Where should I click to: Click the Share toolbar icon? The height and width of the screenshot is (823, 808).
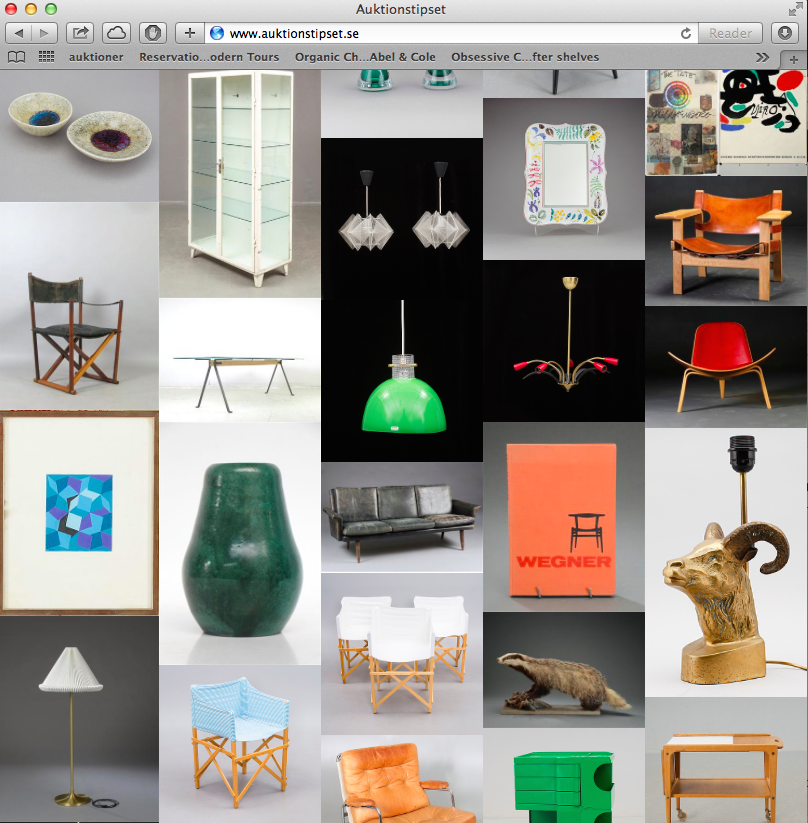click(81, 33)
